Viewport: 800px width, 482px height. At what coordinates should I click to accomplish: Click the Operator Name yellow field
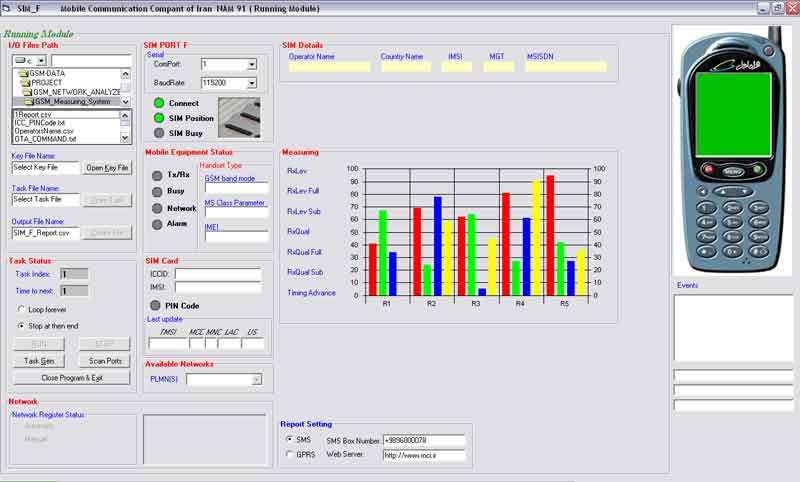(329, 67)
